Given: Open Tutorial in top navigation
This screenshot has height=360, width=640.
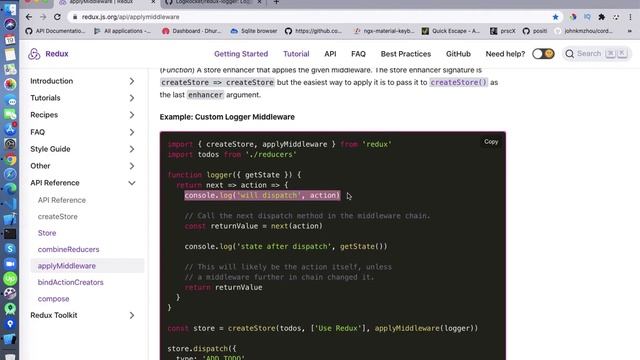Looking at the screenshot, I should 296,54.
